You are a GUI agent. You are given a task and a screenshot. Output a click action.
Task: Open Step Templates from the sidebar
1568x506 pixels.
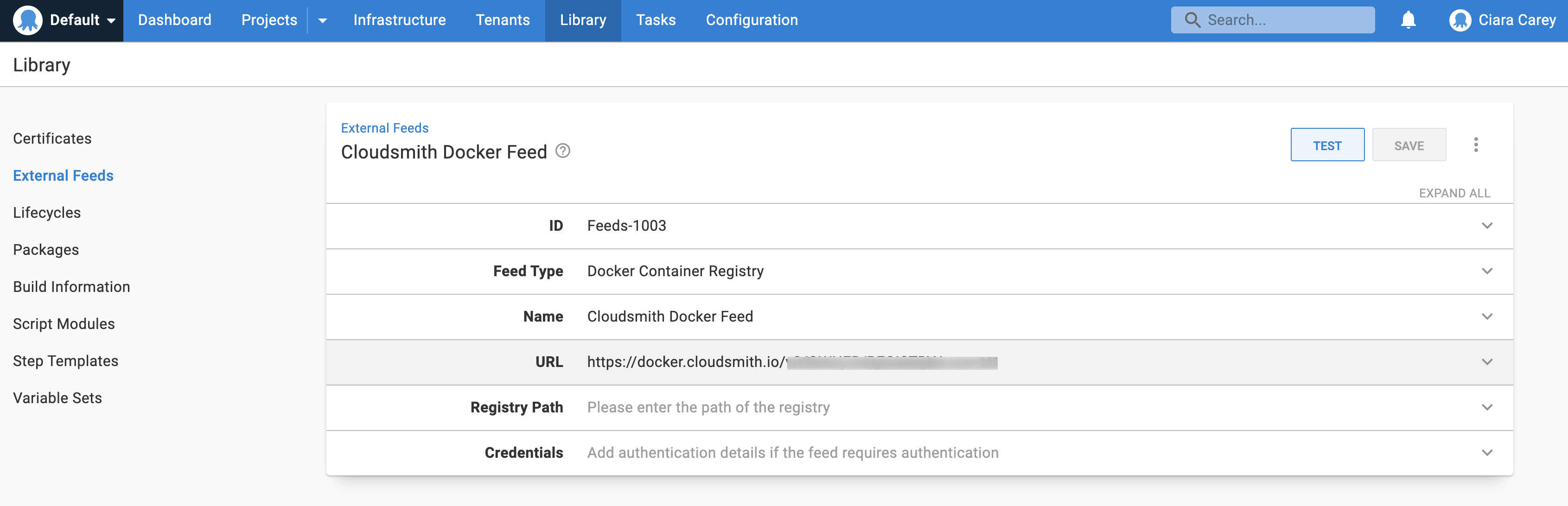pyautogui.click(x=65, y=360)
